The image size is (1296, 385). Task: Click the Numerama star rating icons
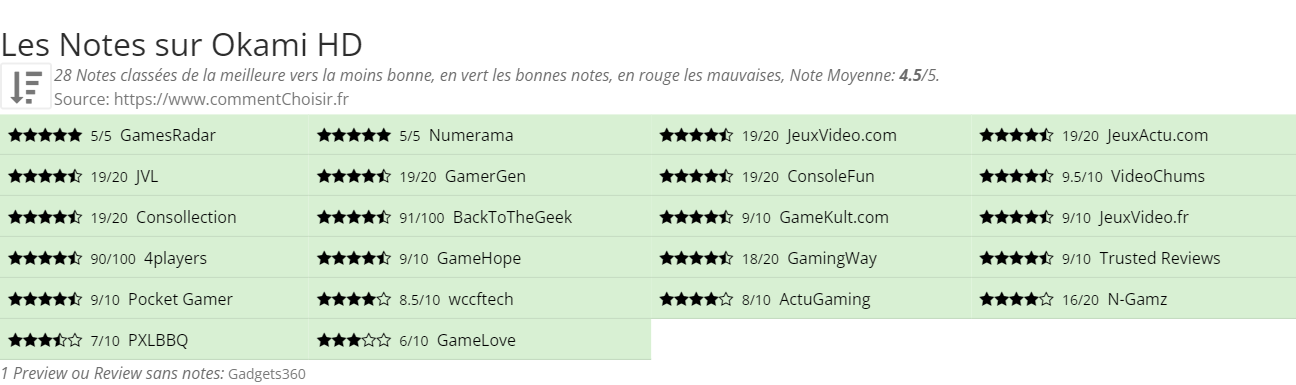pyautogui.click(x=354, y=136)
